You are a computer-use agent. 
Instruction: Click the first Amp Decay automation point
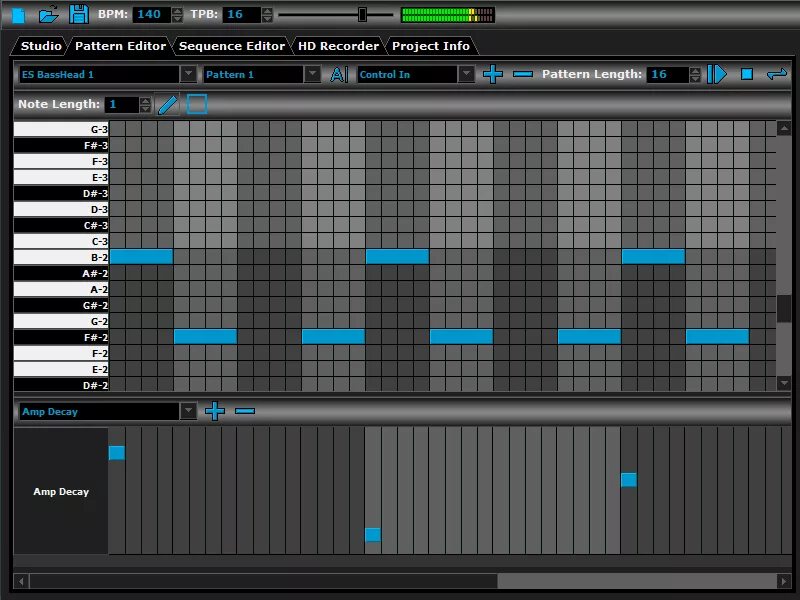click(x=117, y=453)
